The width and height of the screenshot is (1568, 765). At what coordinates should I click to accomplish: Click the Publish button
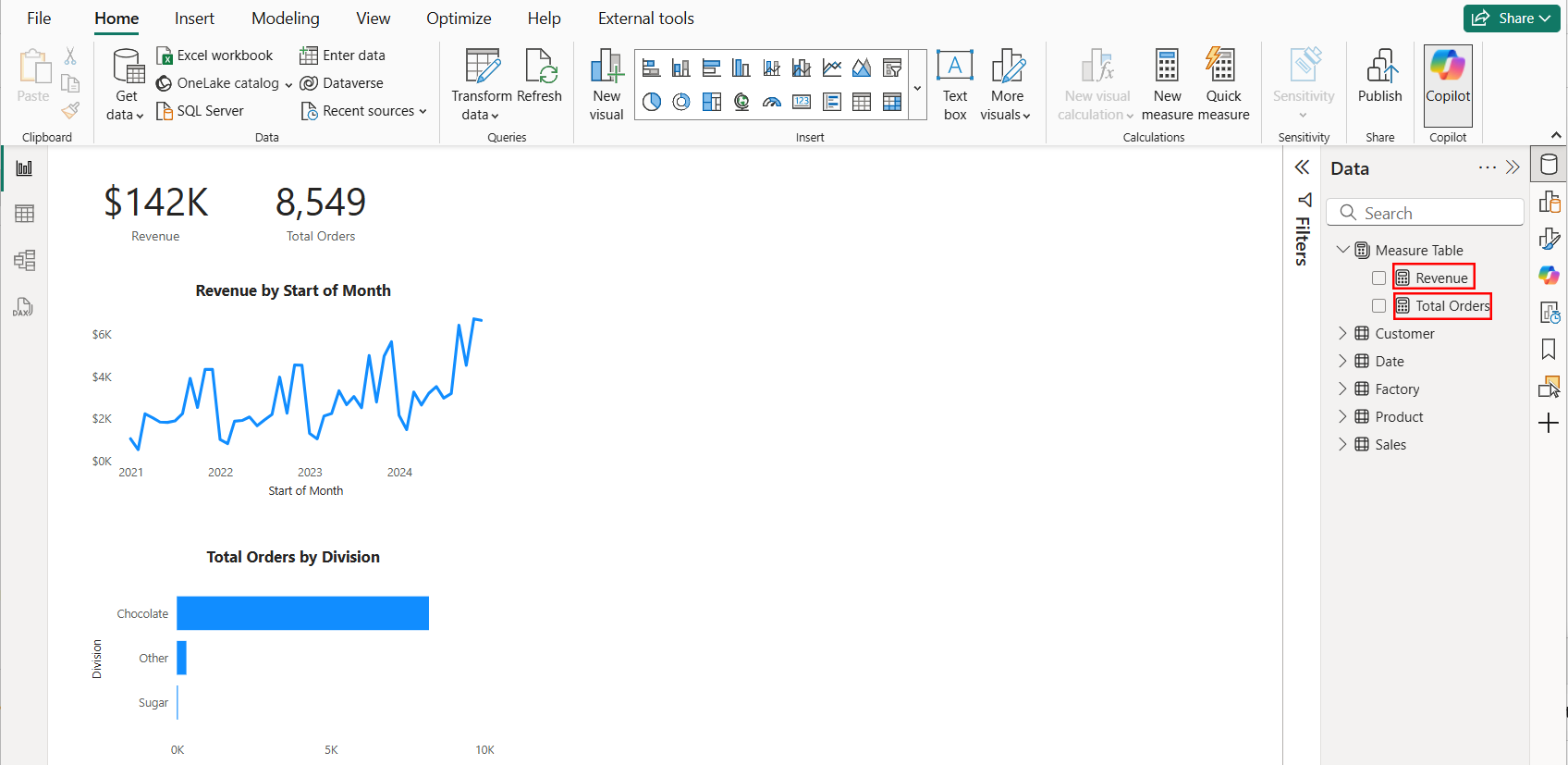pyautogui.click(x=1380, y=77)
